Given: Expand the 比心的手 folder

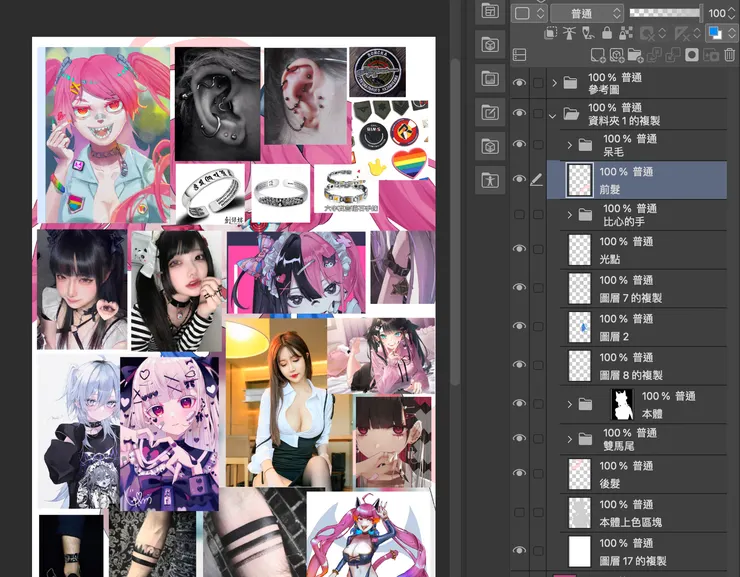Looking at the screenshot, I should coord(570,215).
